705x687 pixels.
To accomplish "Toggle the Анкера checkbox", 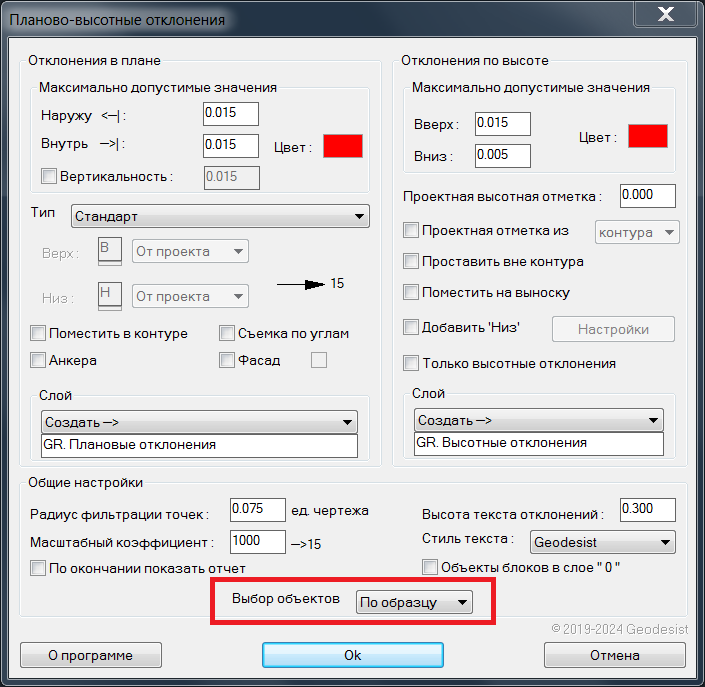I will point(39,360).
